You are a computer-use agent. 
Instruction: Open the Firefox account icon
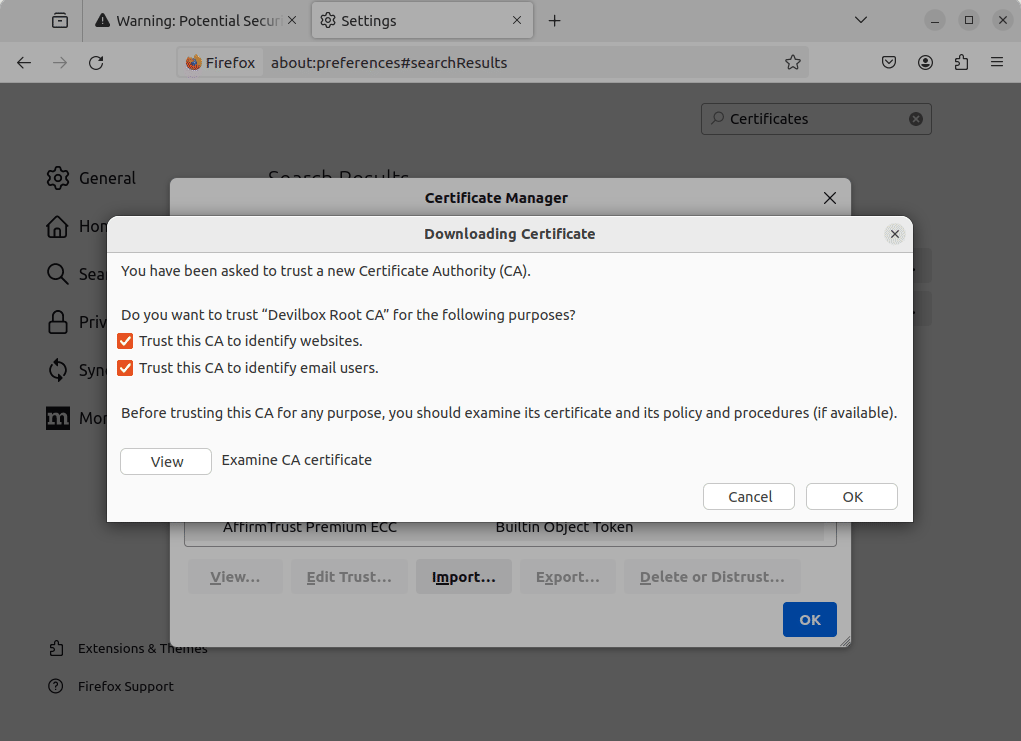coord(925,63)
